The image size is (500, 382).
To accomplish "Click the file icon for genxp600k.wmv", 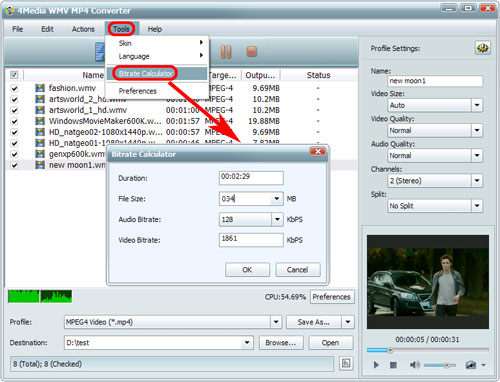I will (x=40, y=154).
